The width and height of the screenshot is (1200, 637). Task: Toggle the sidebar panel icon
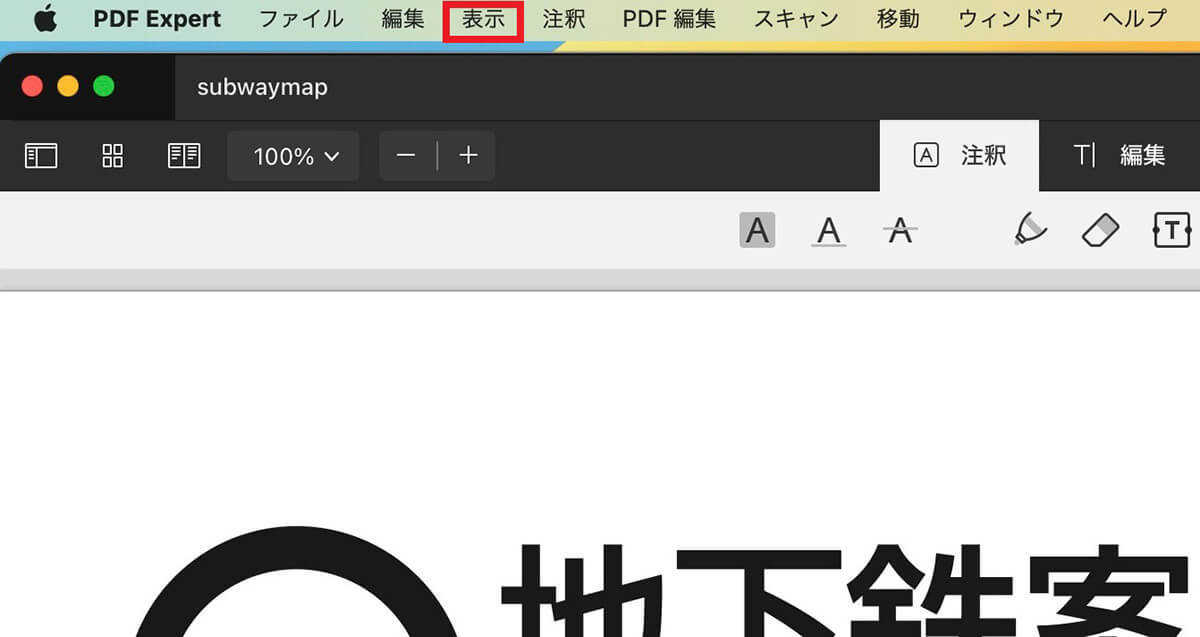coord(41,156)
